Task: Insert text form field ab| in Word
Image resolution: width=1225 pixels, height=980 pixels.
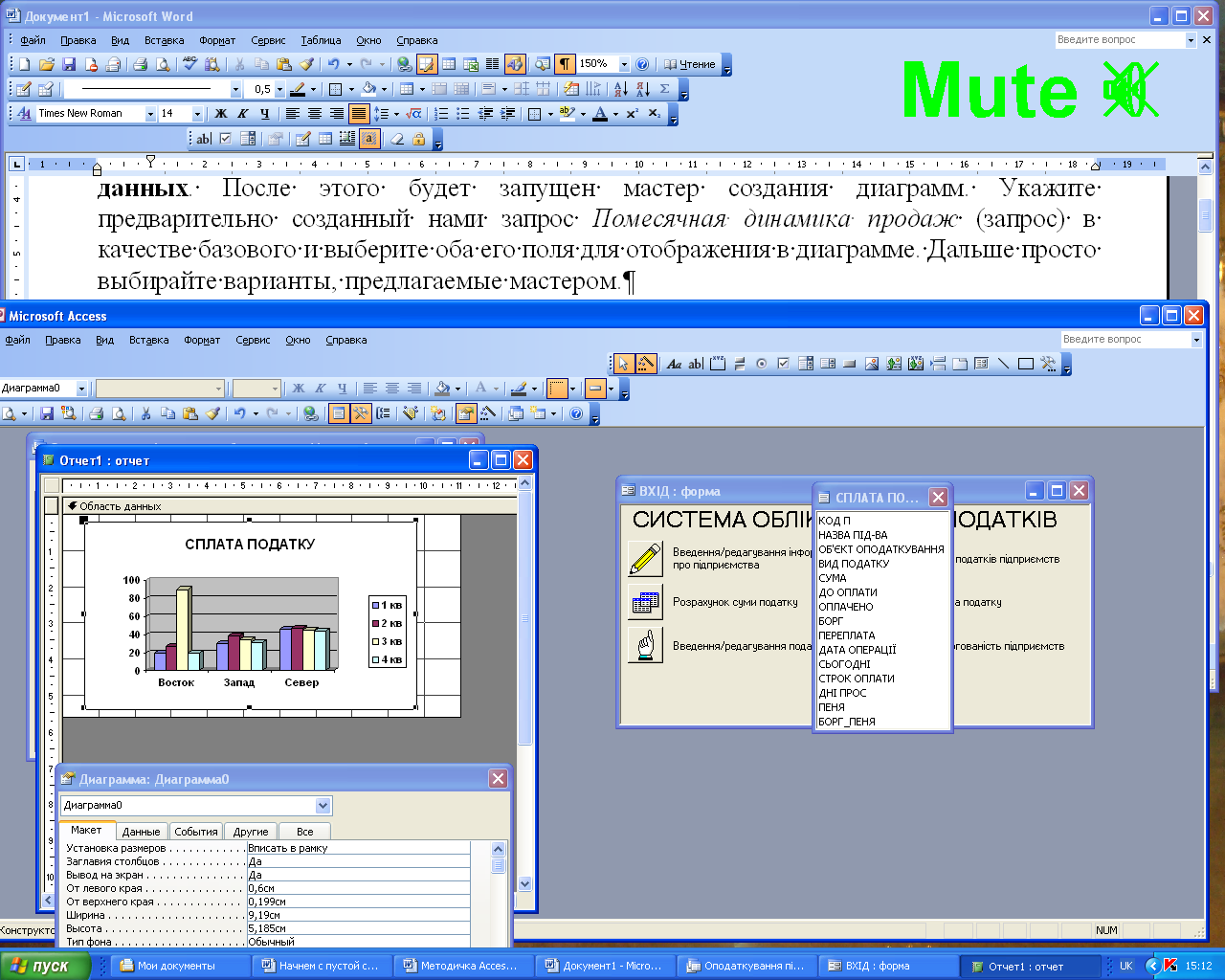Action: pos(204,139)
